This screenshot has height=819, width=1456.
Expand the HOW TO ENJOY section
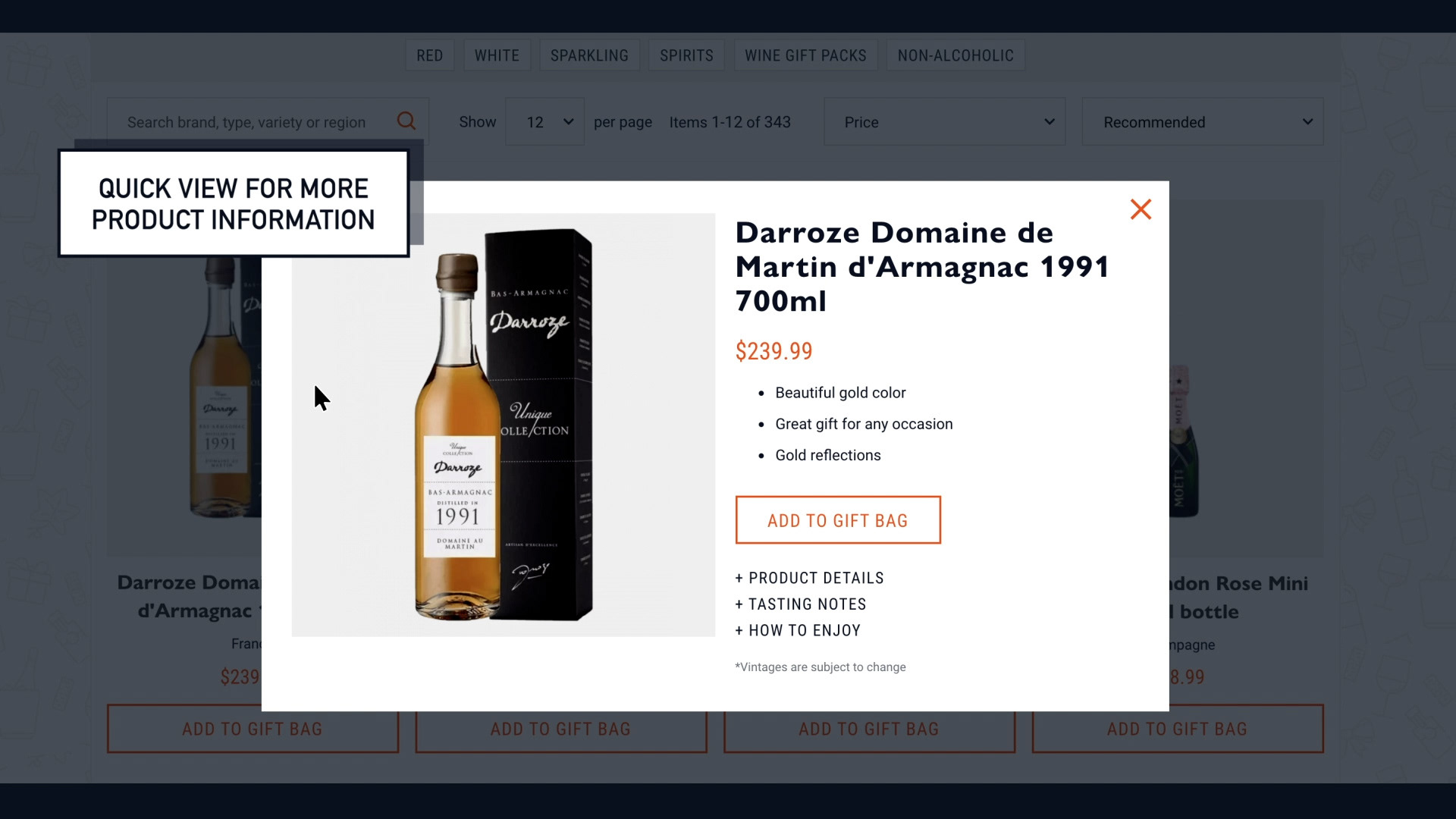point(798,630)
